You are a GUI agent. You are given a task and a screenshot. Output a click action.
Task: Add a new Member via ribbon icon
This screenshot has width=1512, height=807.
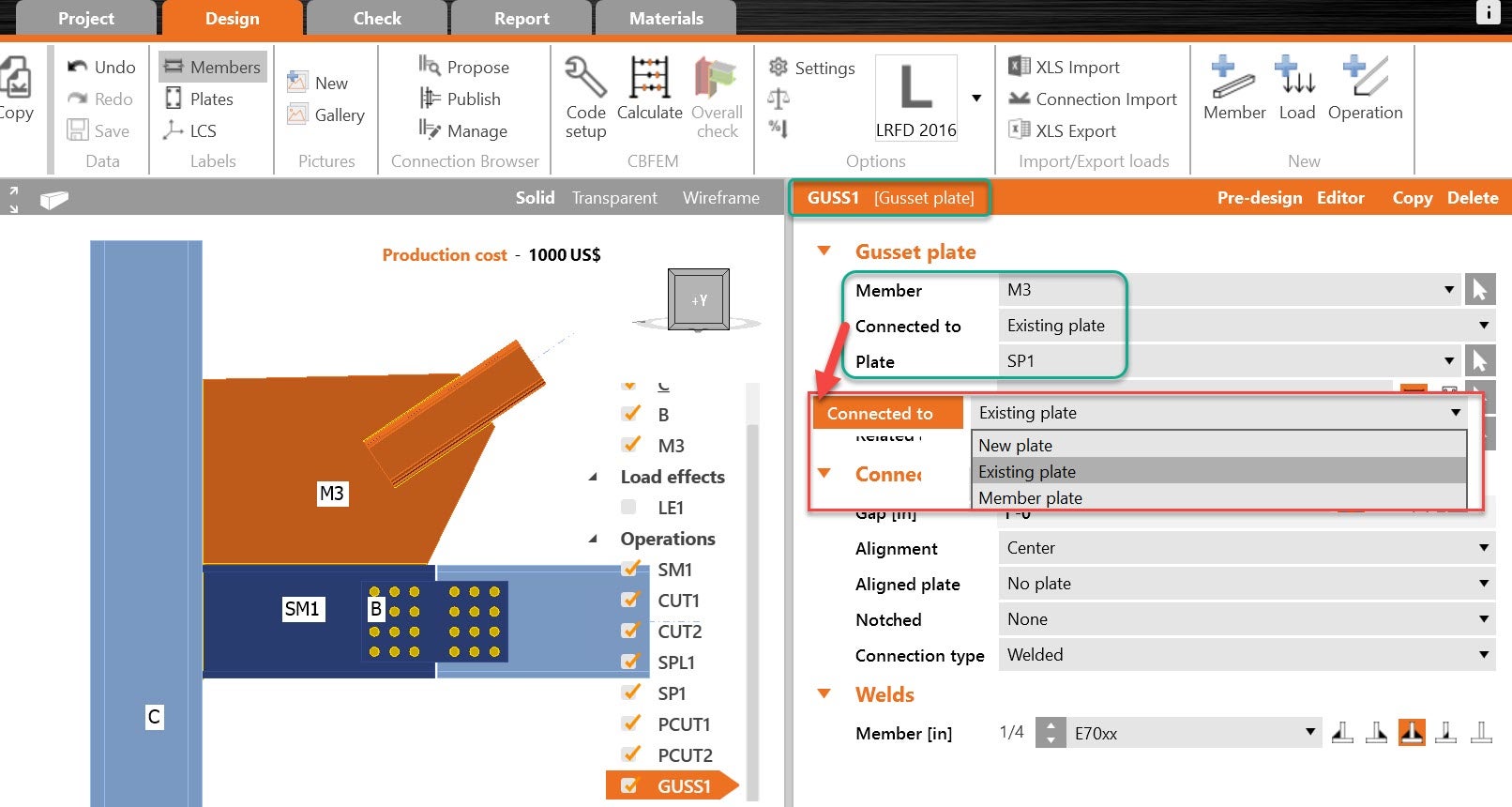point(1233,78)
